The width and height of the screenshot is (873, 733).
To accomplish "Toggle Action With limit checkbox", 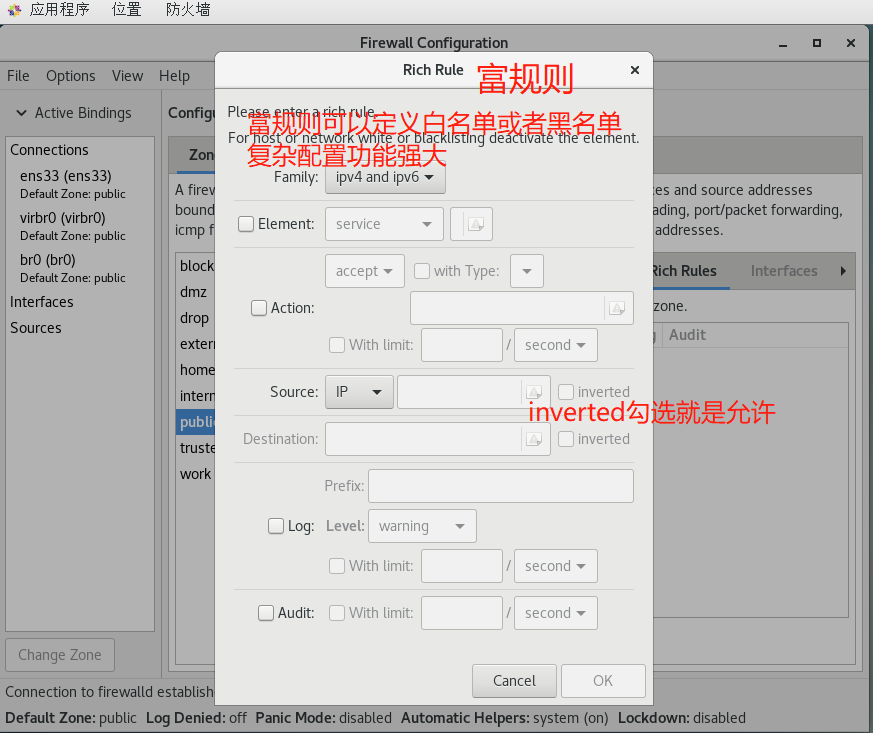I will (x=337, y=345).
